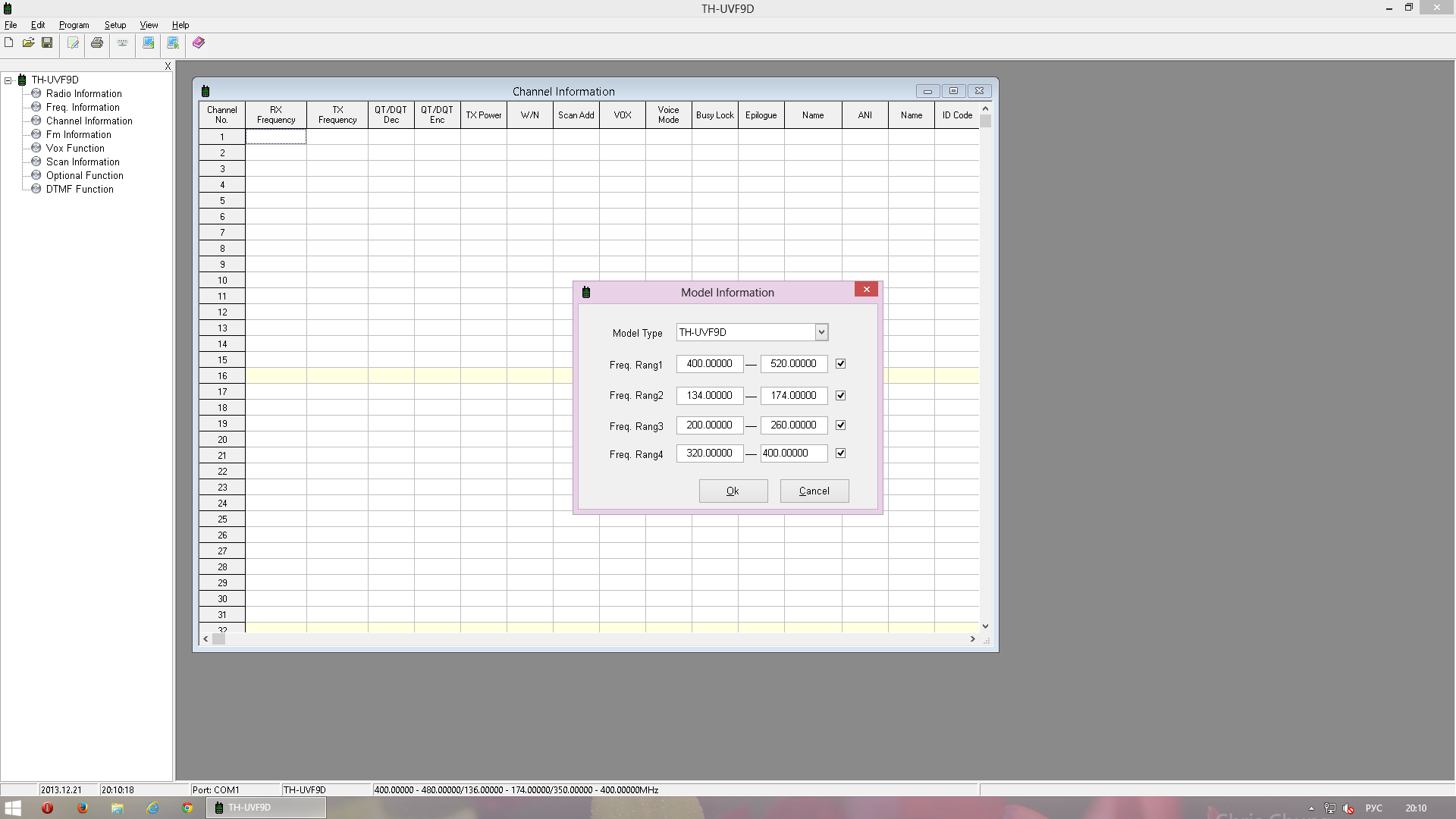
Task: Open Chrome from the taskbar
Action: (187, 808)
